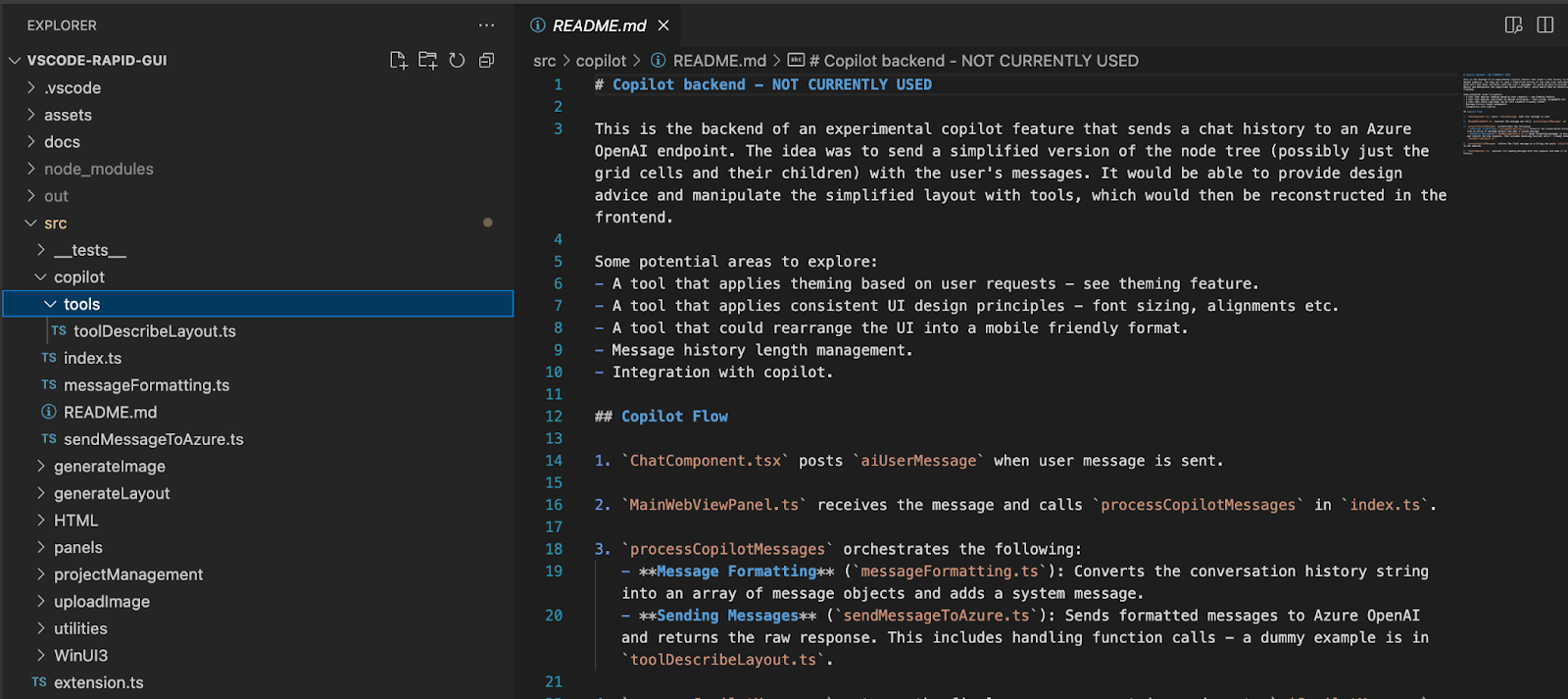1568x699 pixels.
Task: Collapse the VSCODE-RAPID-GUI root section
Action: pyautogui.click(x=15, y=61)
